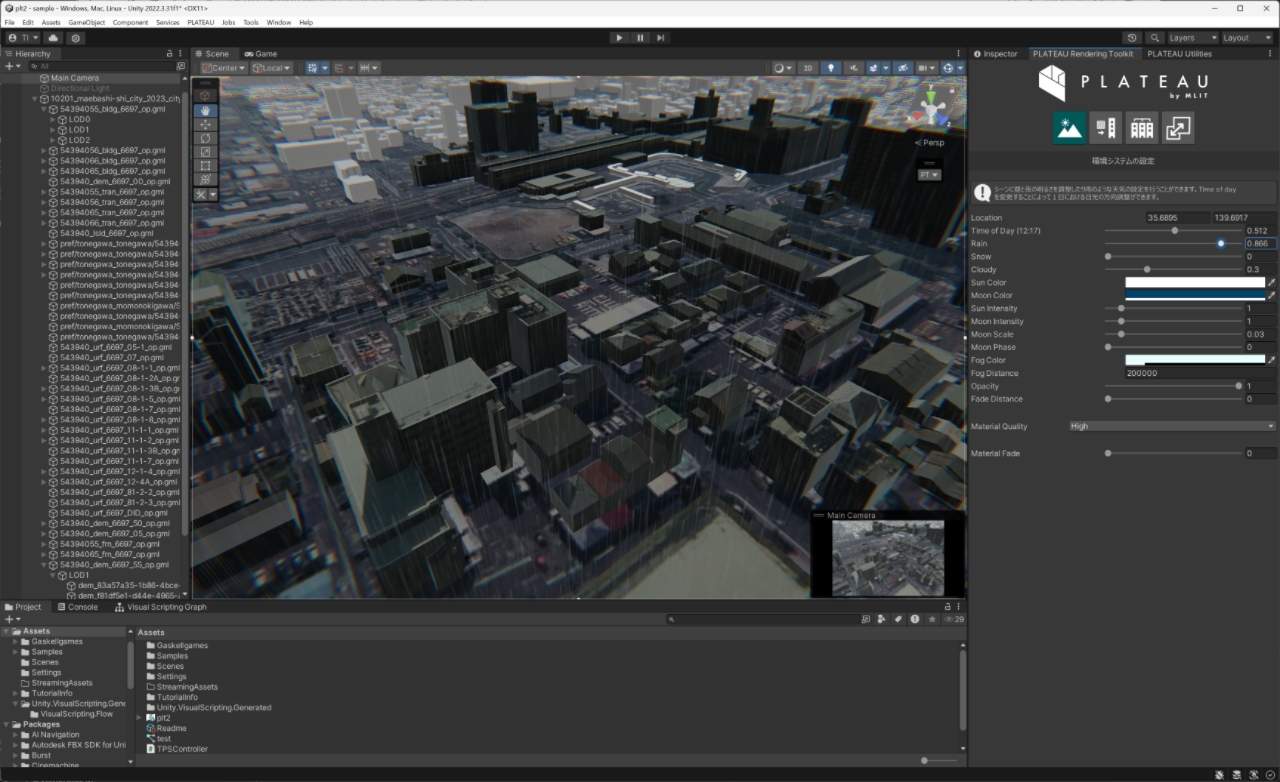Open the draw mode shading dropdown
The height and width of the screenshot is (782, 1280).
pos(783,68)
